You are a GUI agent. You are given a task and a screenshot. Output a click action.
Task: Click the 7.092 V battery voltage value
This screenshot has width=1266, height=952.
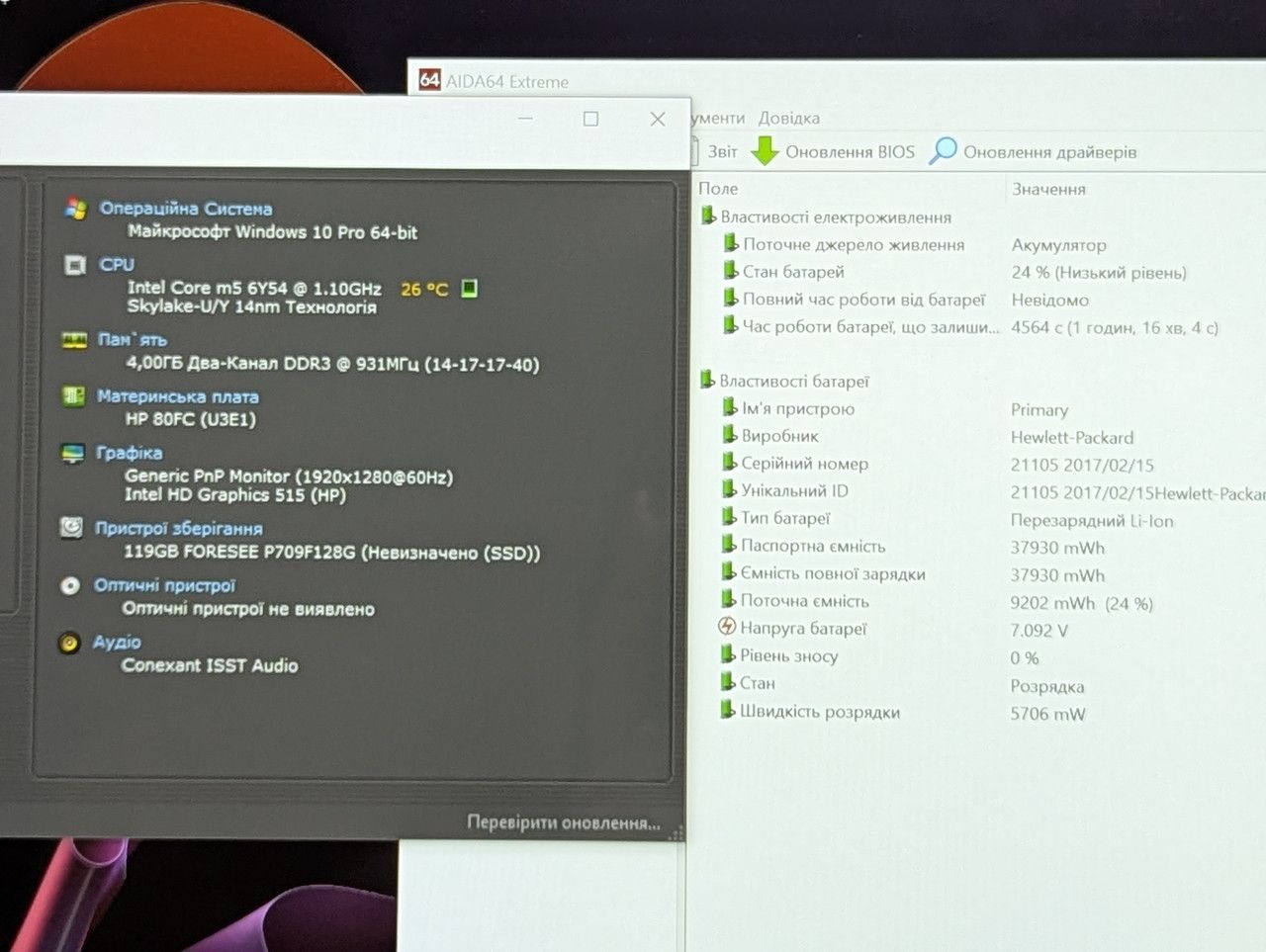tap(1040, 630)
